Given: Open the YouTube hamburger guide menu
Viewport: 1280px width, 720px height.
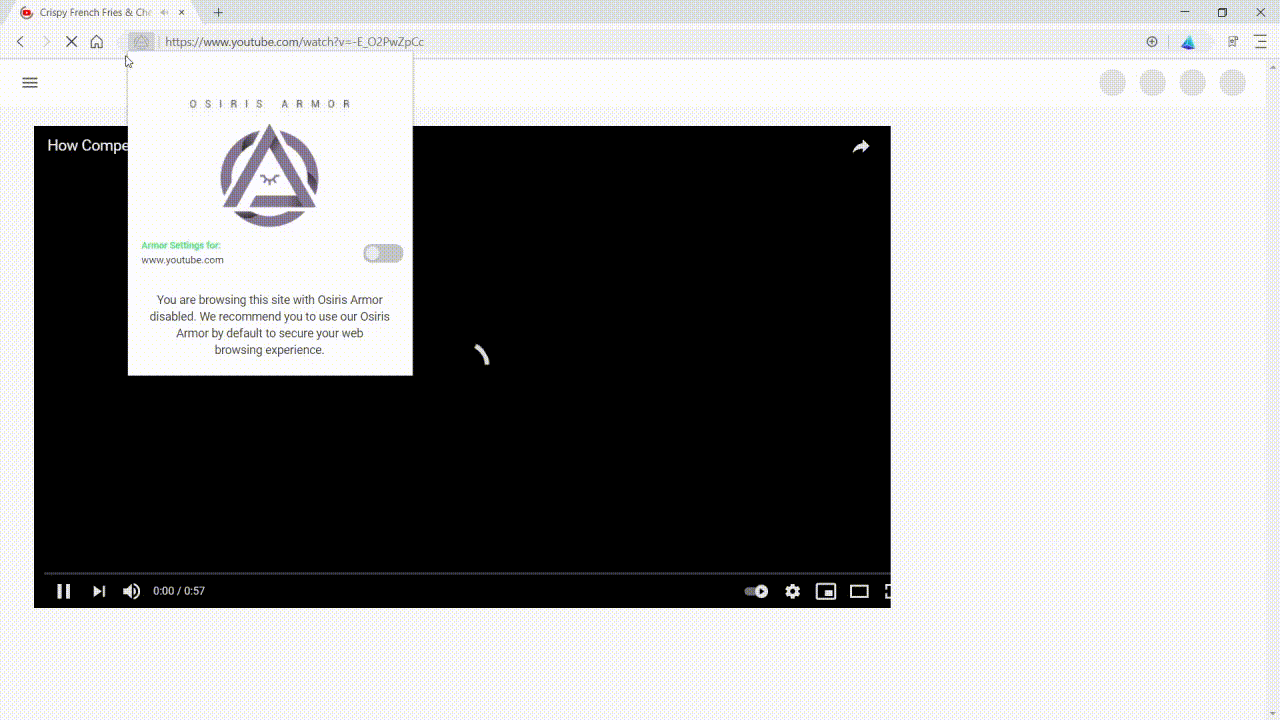Looking at the screenshot, I should (x=30, y=83).
